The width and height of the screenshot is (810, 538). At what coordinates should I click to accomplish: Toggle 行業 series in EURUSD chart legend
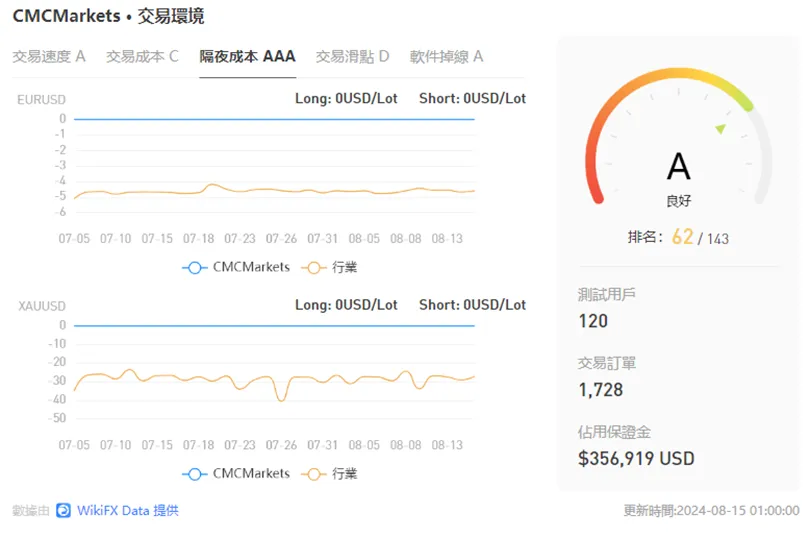point(330,267)
